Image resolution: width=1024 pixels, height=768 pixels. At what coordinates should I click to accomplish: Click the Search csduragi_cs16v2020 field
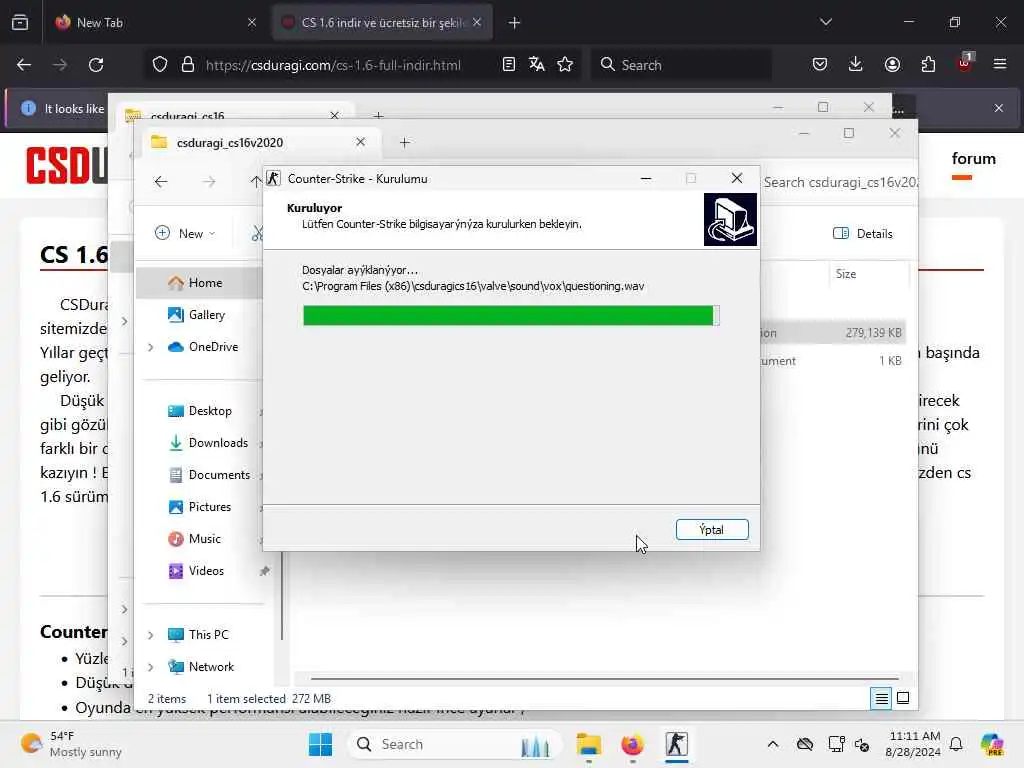pyautogui.click(x=839, y=182)
